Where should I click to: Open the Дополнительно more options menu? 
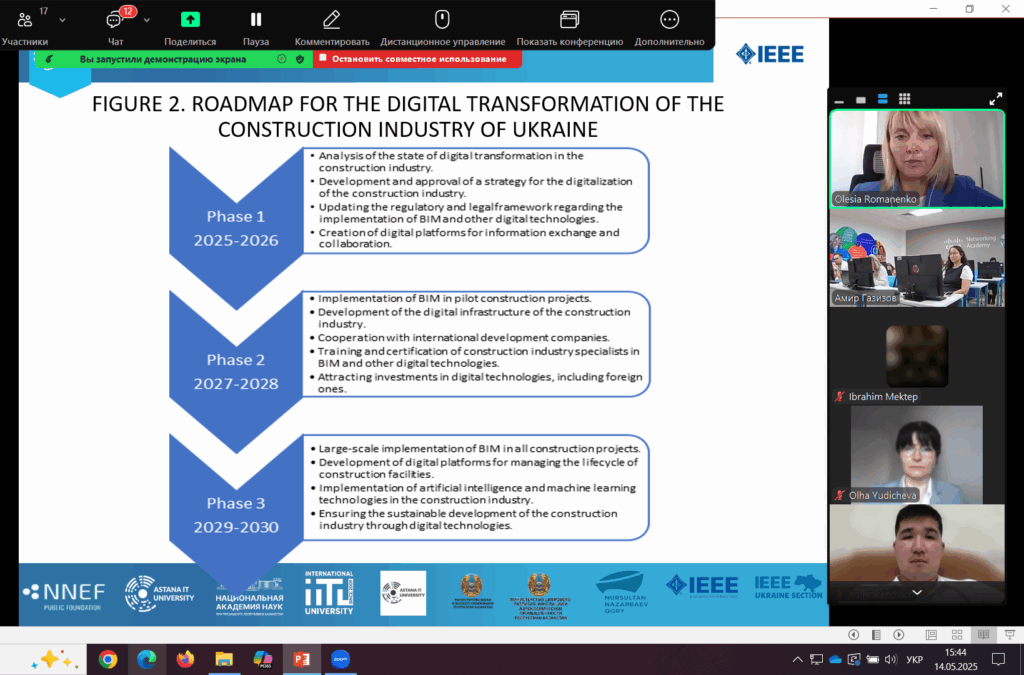[669, 26]
